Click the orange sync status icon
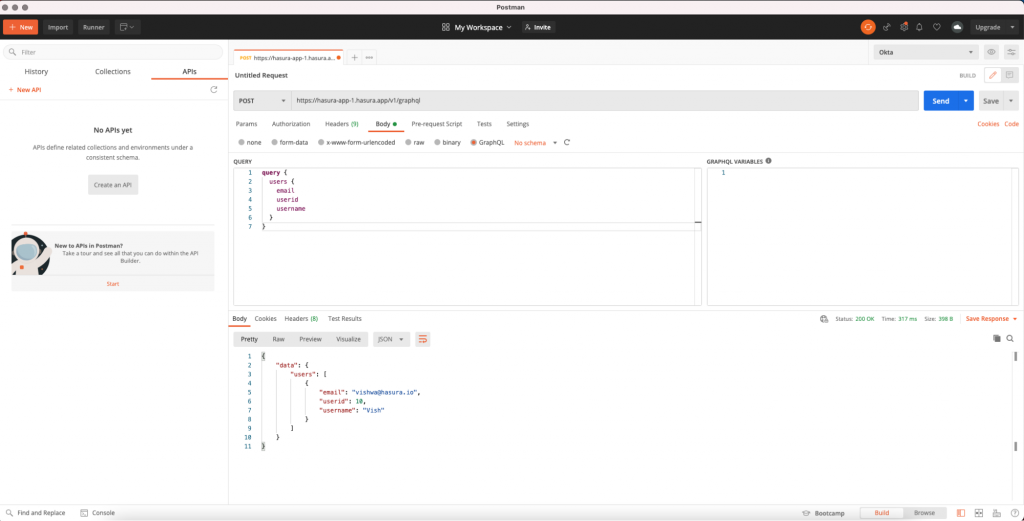 tap(868, 27)
